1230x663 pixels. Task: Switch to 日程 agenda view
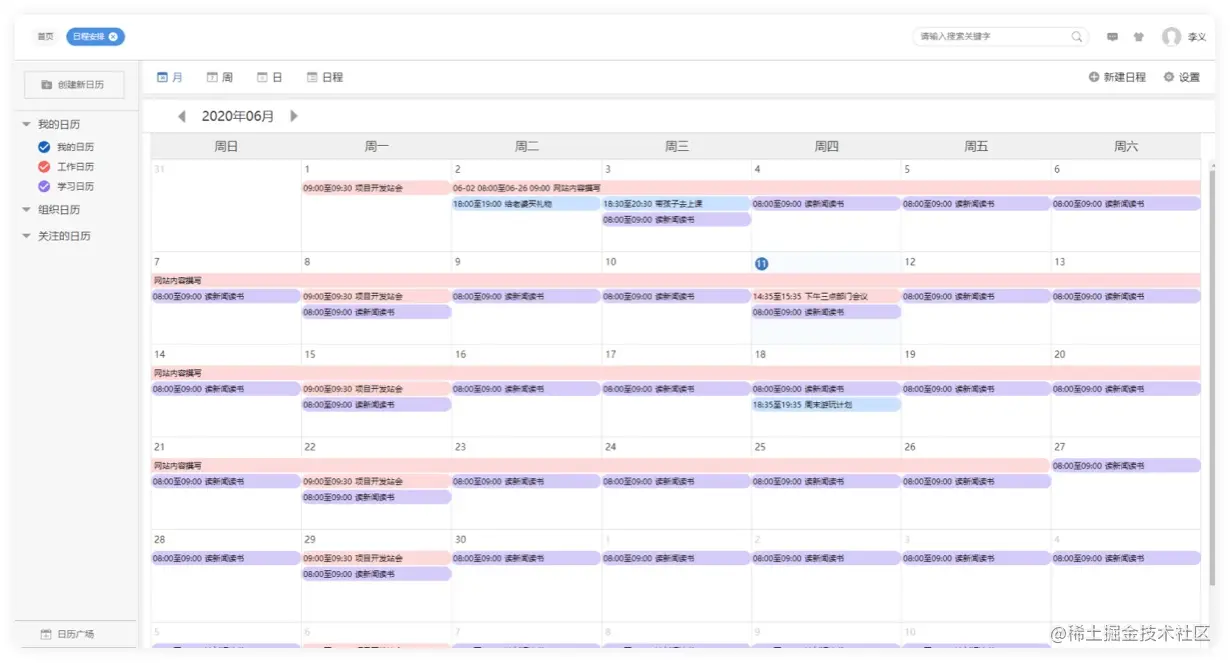click(x=325, y=77)
